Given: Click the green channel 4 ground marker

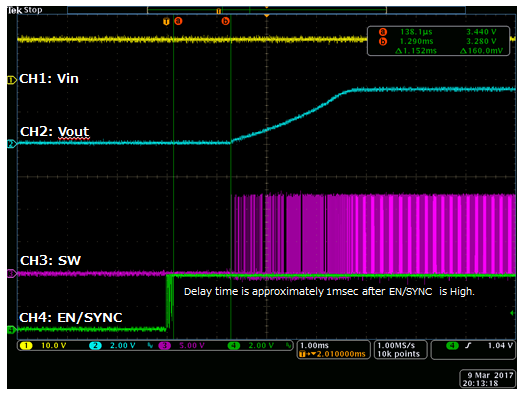Looking at the screenshot, I should (x=12, y=330).
